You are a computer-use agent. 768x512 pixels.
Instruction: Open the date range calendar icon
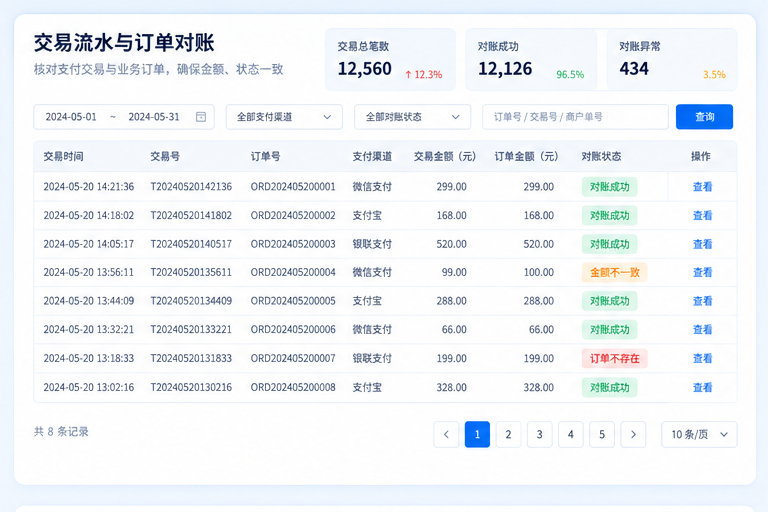click(x=201, y=117)
